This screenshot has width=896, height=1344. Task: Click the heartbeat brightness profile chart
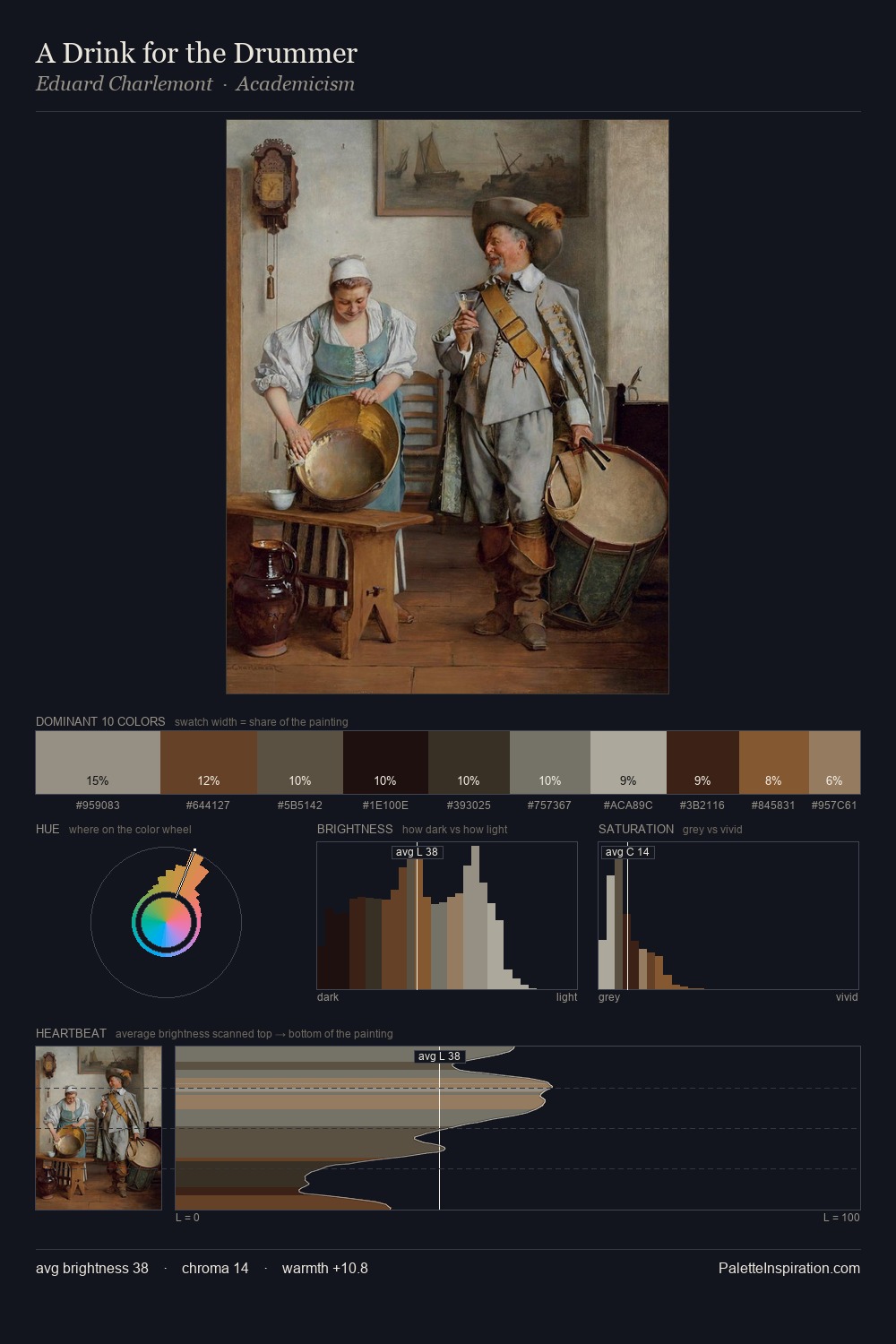[x=518, y=1128]
